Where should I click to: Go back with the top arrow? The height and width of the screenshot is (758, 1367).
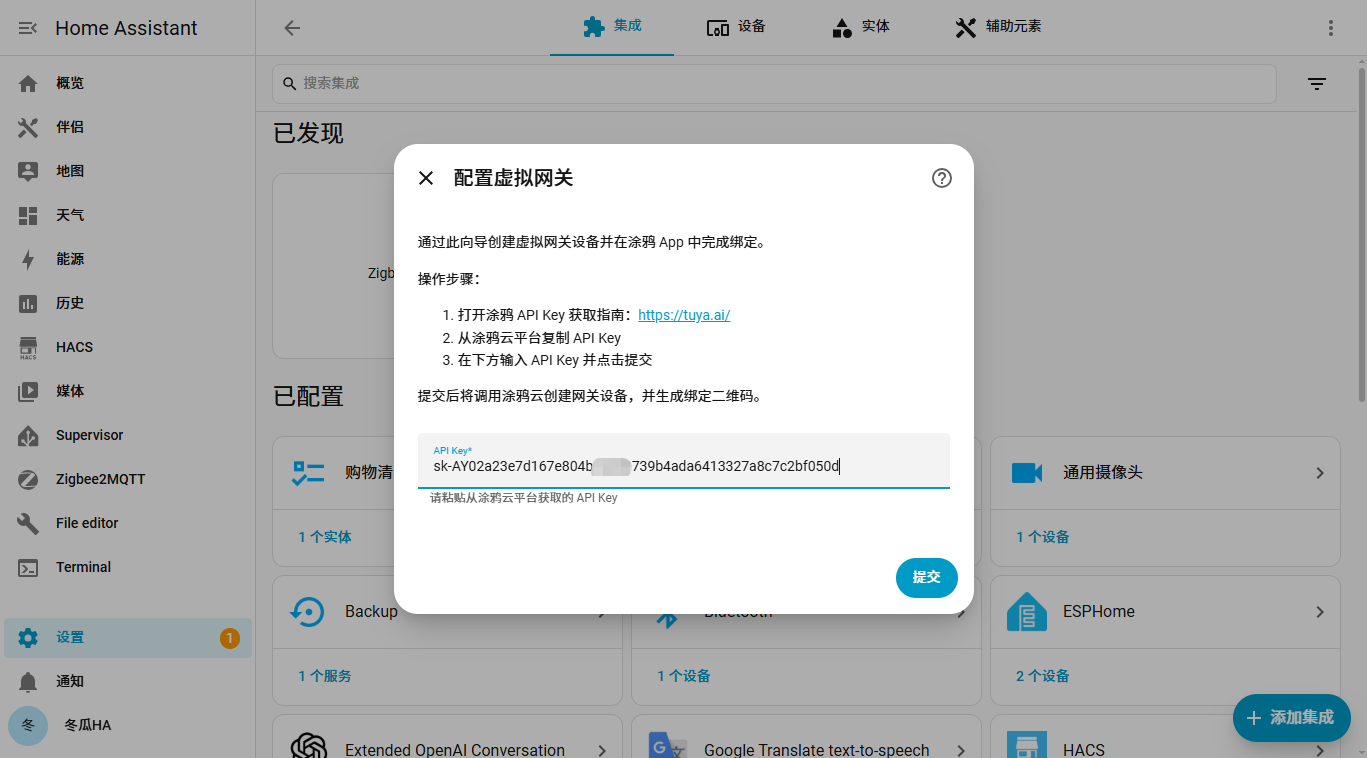coord(292,28)
